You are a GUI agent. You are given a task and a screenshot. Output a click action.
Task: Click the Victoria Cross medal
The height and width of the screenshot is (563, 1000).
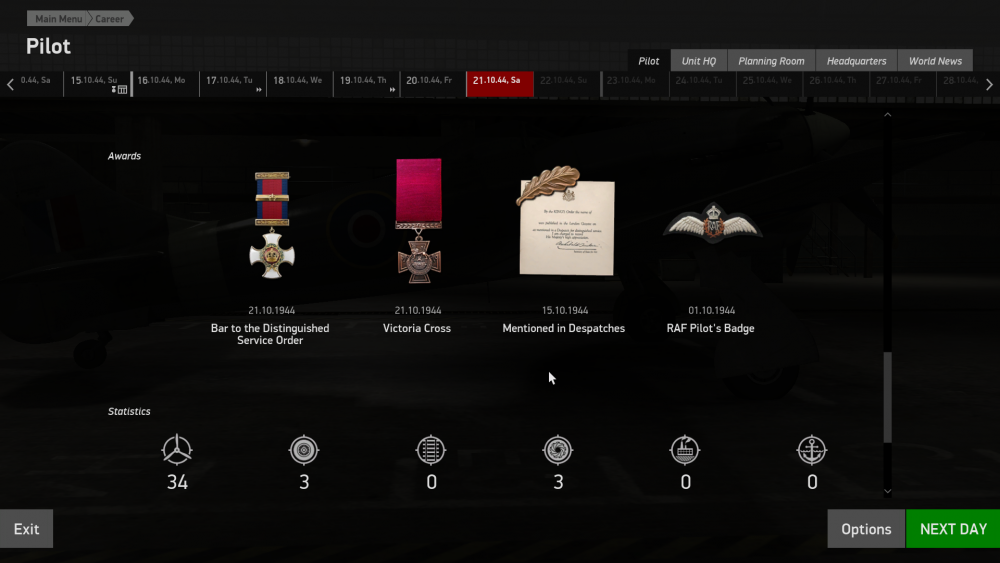point(418,221)
